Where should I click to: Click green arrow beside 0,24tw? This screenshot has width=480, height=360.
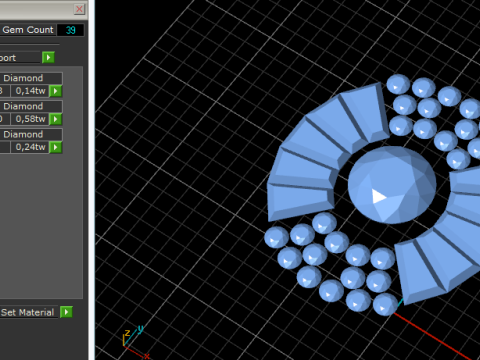pos(56,147)
